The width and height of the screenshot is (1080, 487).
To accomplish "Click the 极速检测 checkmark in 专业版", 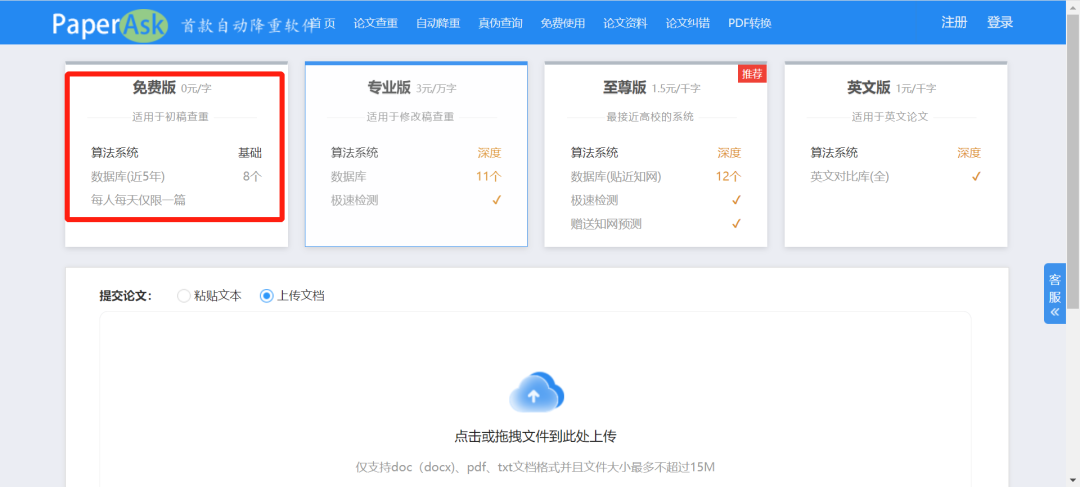I will [x=497, y=200].
